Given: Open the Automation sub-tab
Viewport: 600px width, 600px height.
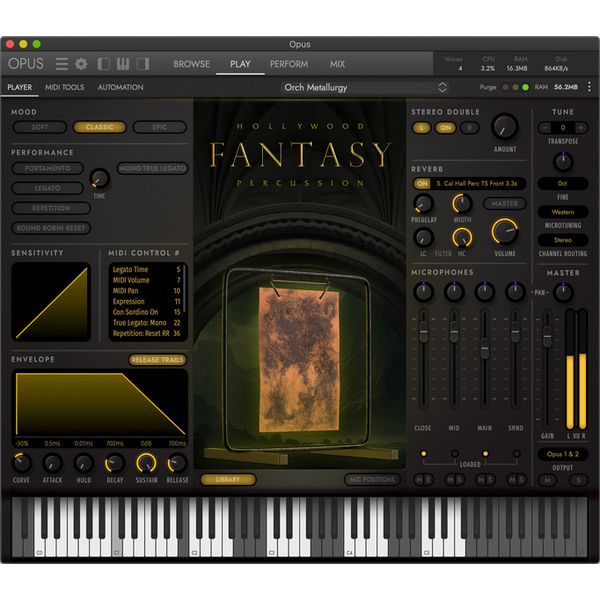Looking at the screenshot, I should (x=120, y=87).
